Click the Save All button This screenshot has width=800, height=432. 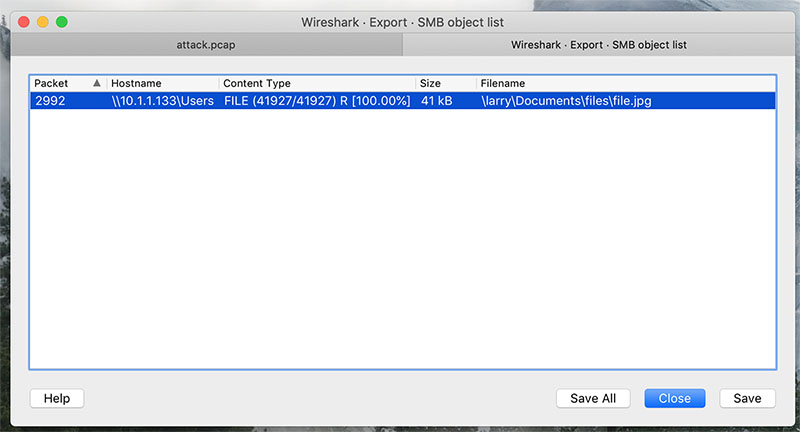(593, 398)
